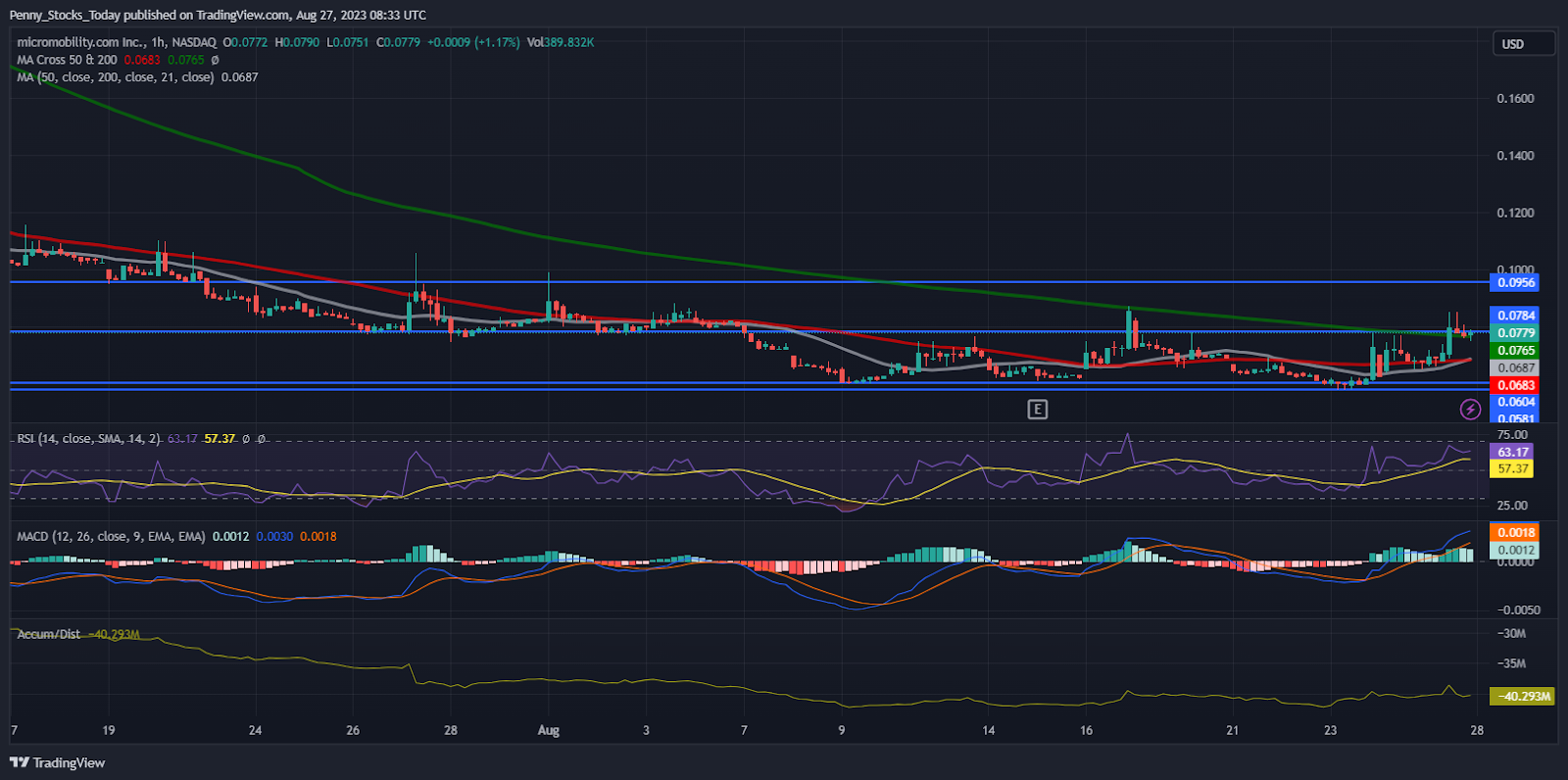Viewport: 1568px width, 780px height.
Task: Click the high value H0.0790
Action: [x=297, y=42]
